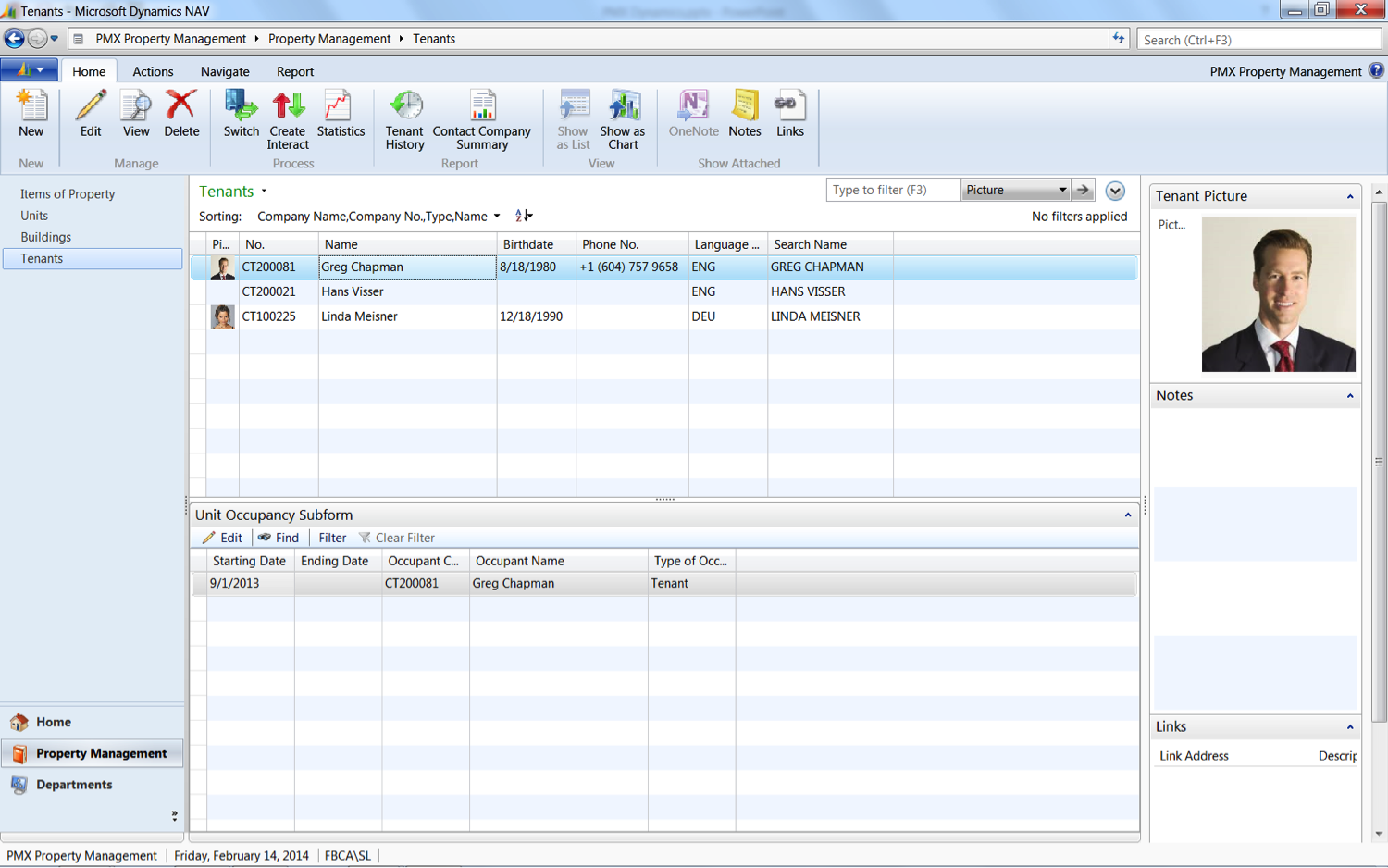1388x868 pixels.
Task: Click the +1 (604) 757 9658 phone cell
Action: (632, 267)
